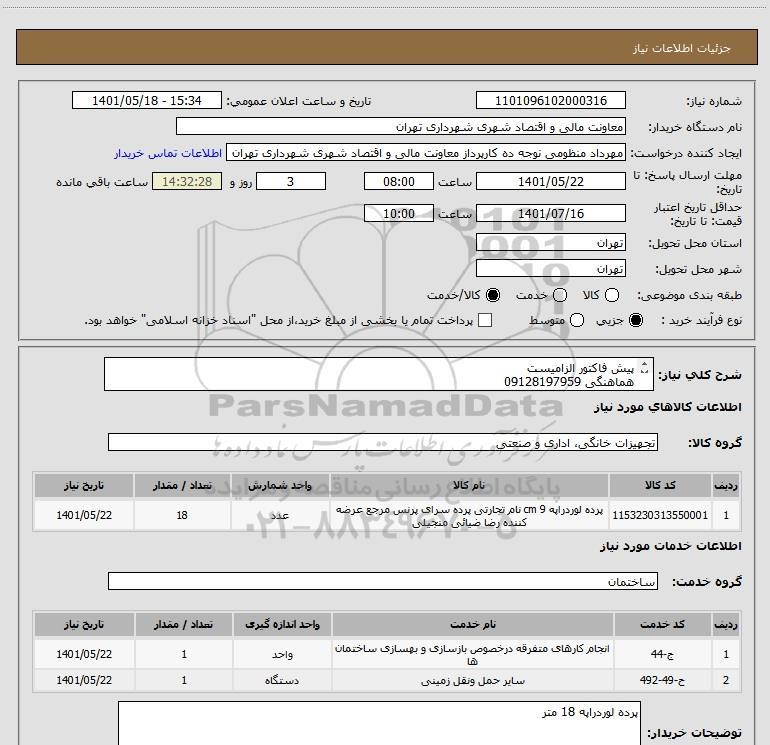Screen dimensions: 770x745
Task: Toggle the اسناد خزانه اسلامی payment checkbox
Action: point(485,321)
